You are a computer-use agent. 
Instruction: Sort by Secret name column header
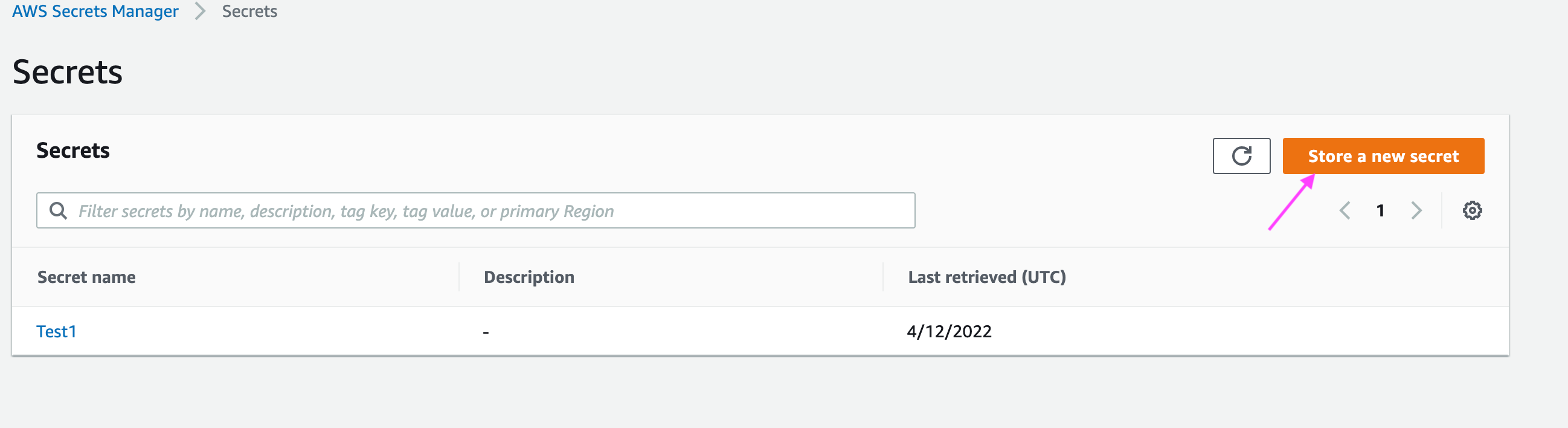pos(86,277)
